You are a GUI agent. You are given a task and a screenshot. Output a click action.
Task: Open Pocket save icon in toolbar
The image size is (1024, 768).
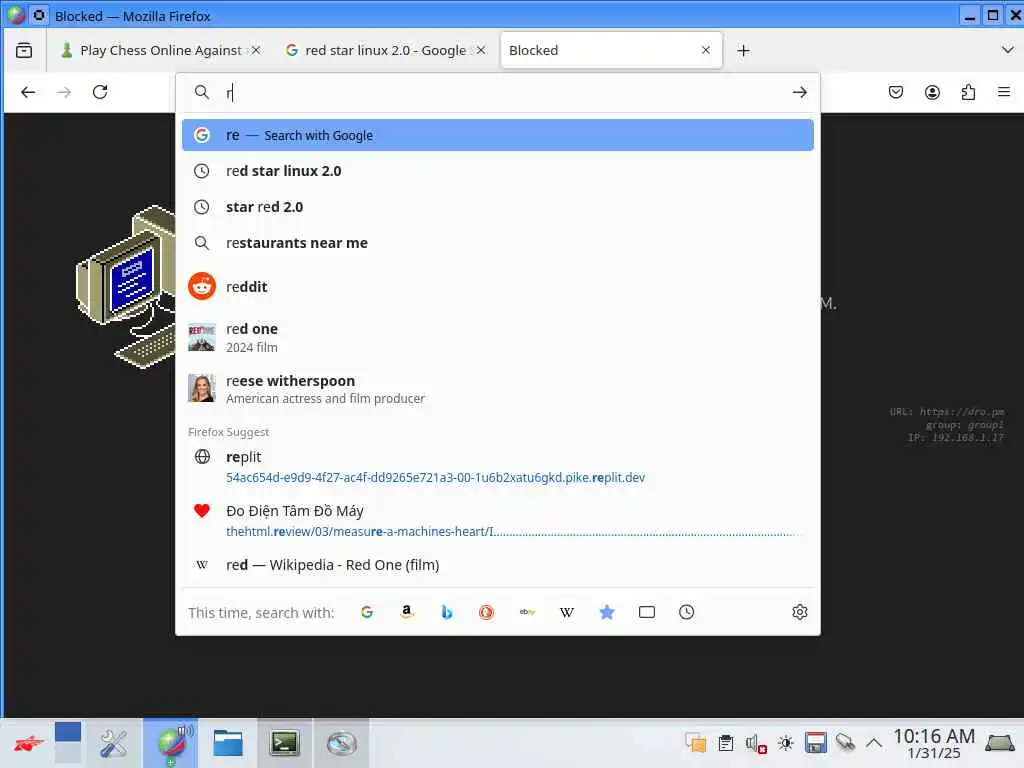(896, 92)
